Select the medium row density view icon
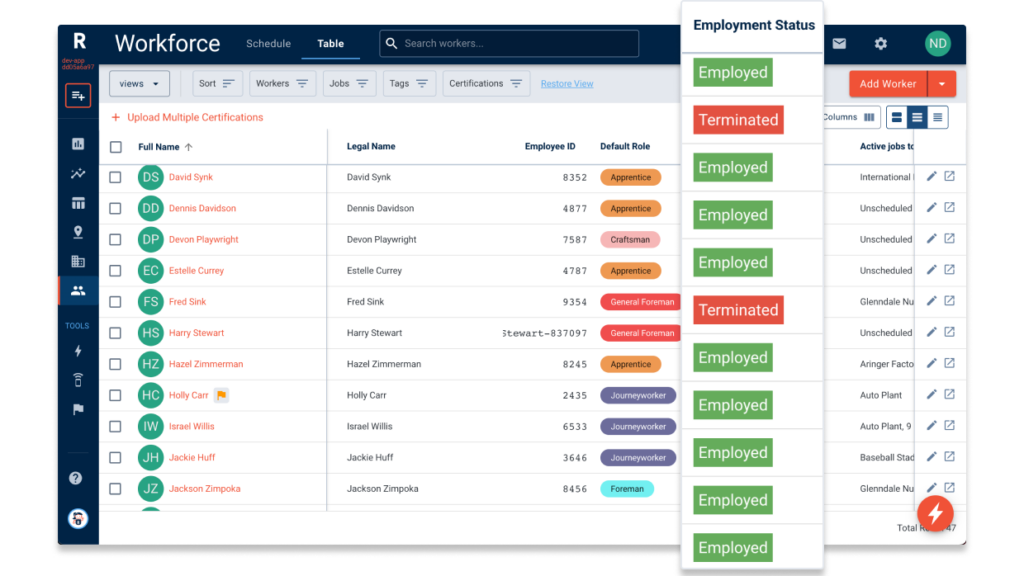 pos(917,118)
